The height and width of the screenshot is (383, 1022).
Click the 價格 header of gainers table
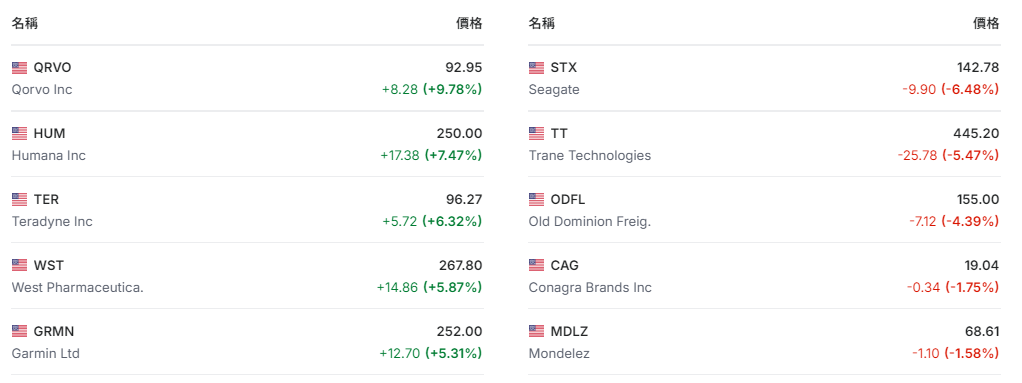click(469, 23)
